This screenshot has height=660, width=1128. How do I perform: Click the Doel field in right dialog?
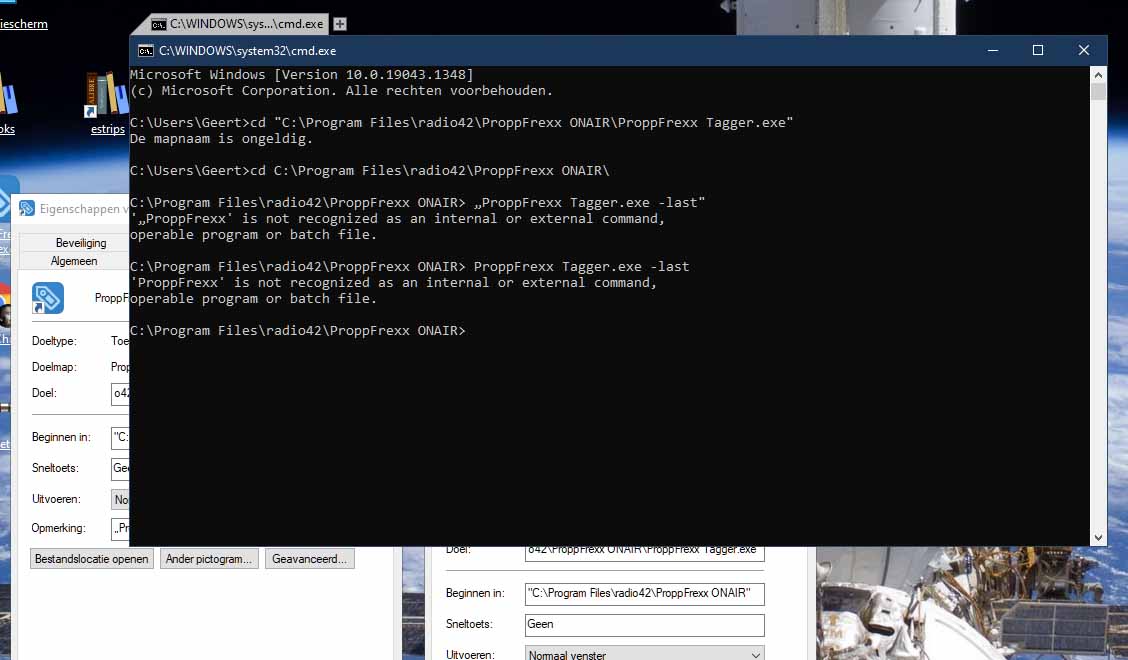[x=645, y=551]
